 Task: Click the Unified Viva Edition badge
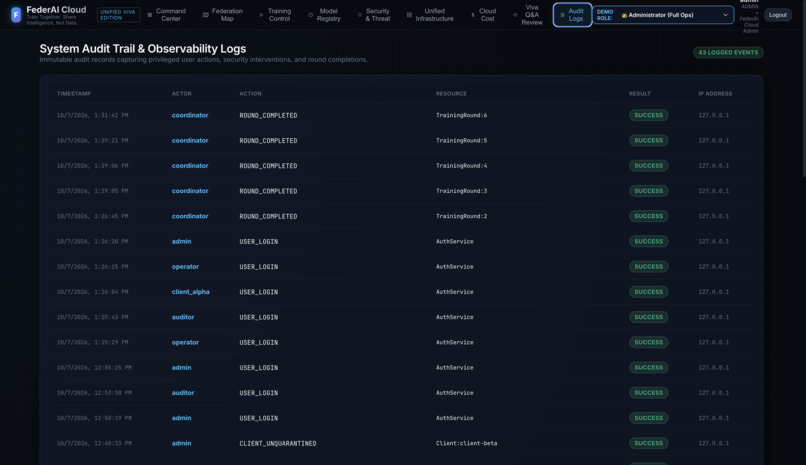click(x=118, y=15)
